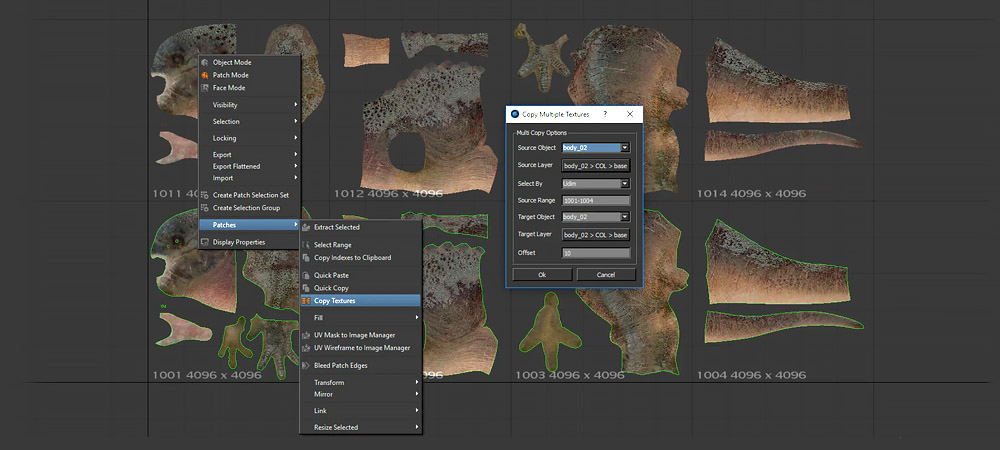Open the Select By dropdown showing Udim
The width and height of the screenshot is (1000, 450).
pos(596,184)
